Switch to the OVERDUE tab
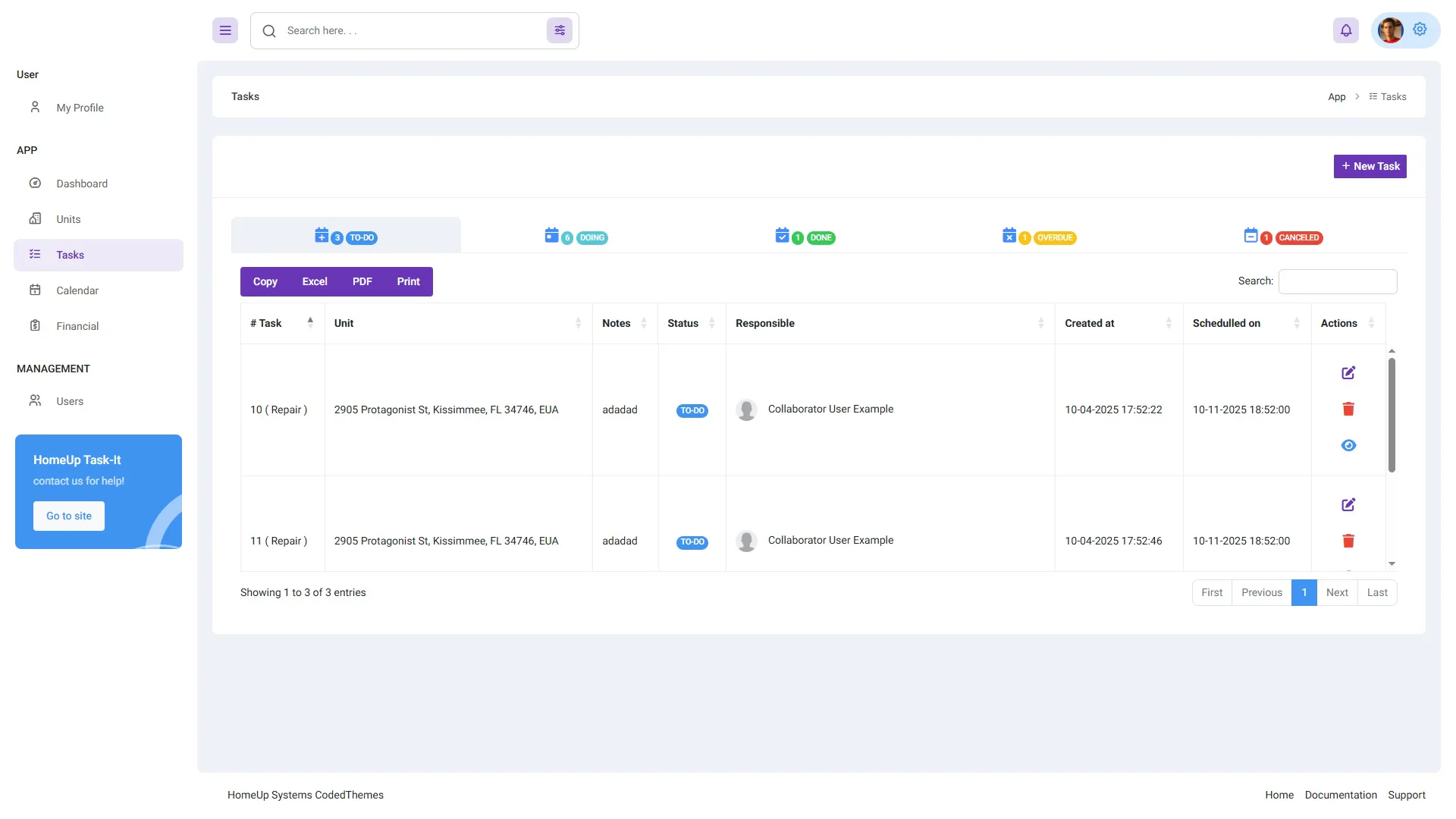Viewport: 1456px width, 819px height. pyautogui.click(x=1039, y=237)
